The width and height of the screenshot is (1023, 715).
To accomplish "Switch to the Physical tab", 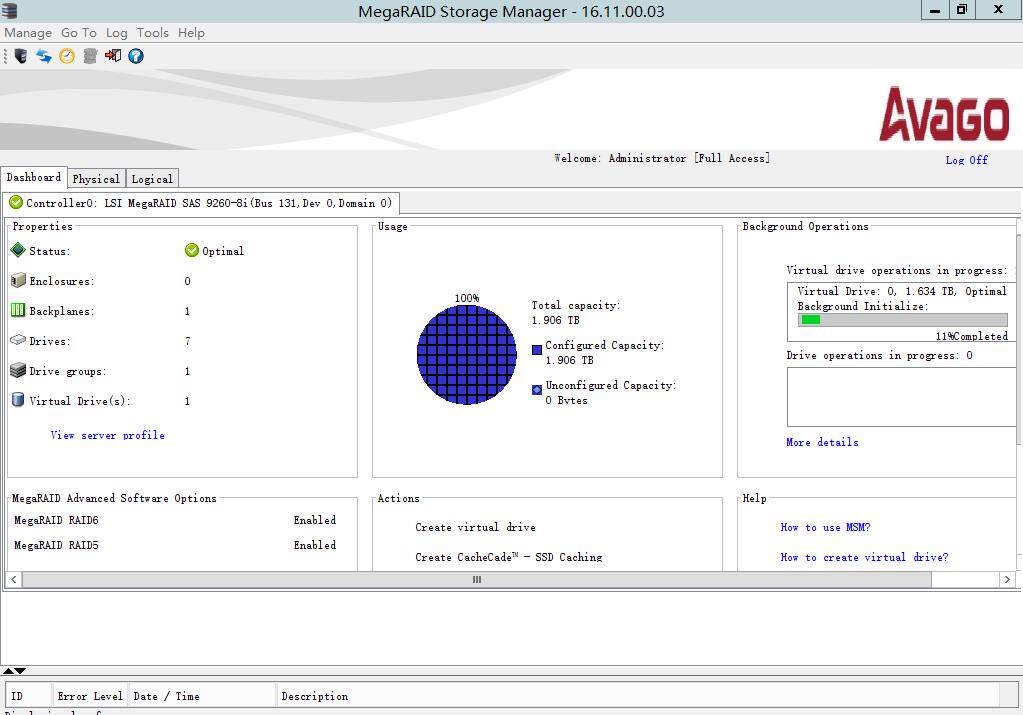I will pyautogui.click(x=96, y=179).
